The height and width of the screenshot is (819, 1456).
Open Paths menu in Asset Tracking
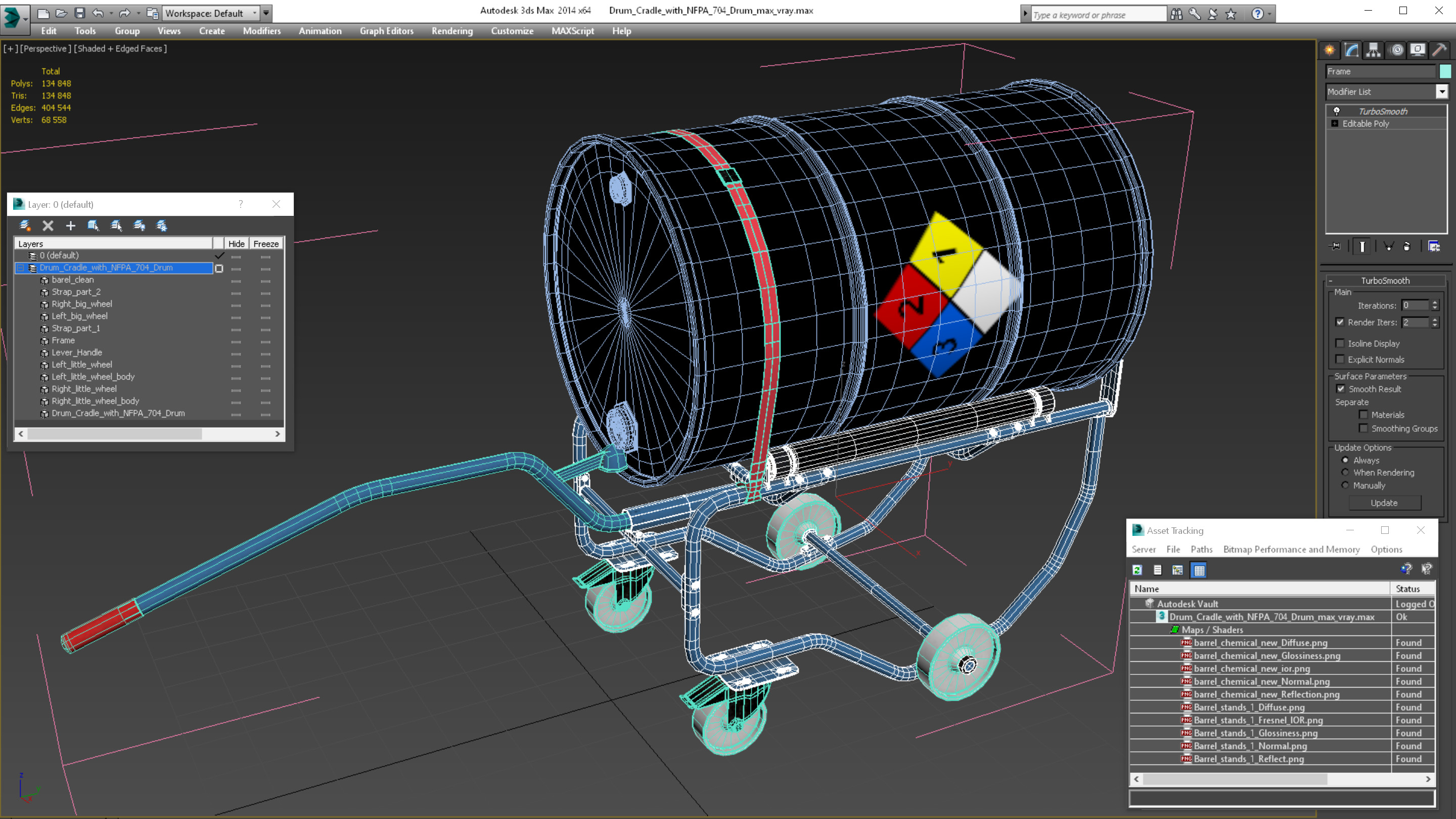[x=1202, y=550]
